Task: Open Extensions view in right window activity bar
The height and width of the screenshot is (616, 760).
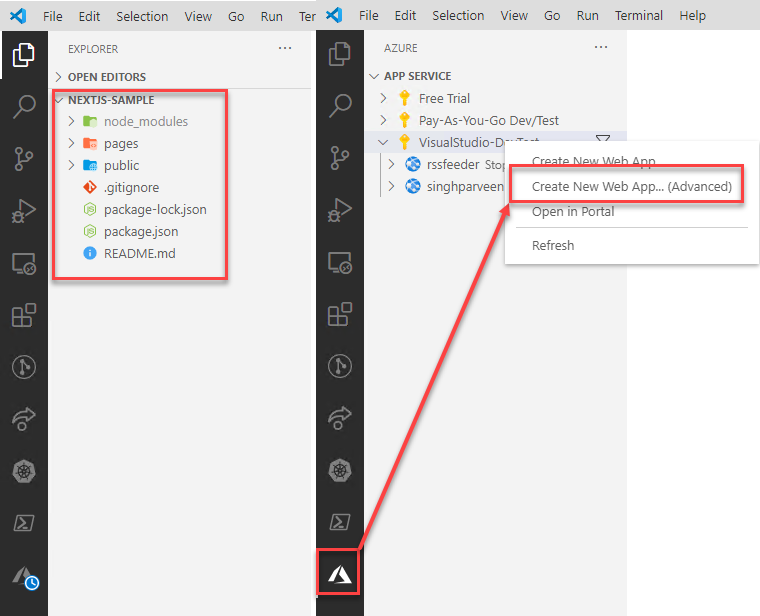Action: click(339, 315)
